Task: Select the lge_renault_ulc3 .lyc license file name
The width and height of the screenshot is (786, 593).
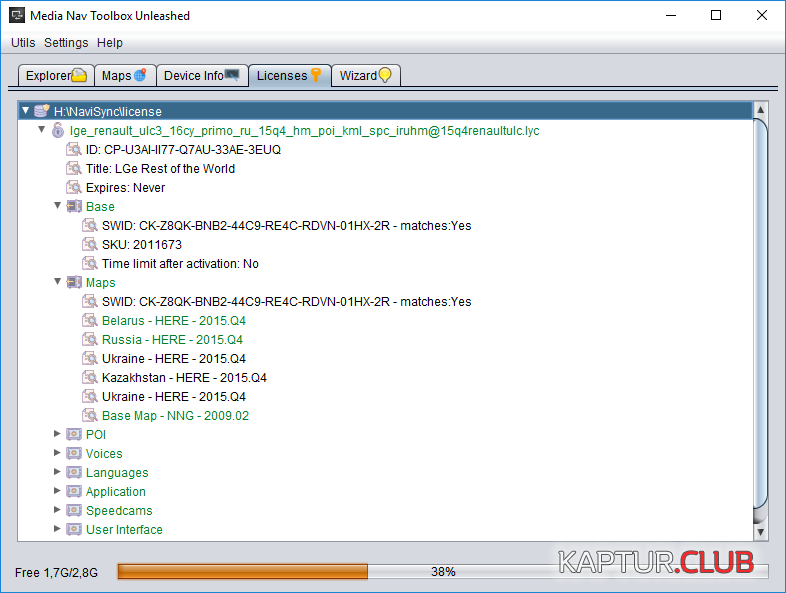Action: tap(304, 131)
